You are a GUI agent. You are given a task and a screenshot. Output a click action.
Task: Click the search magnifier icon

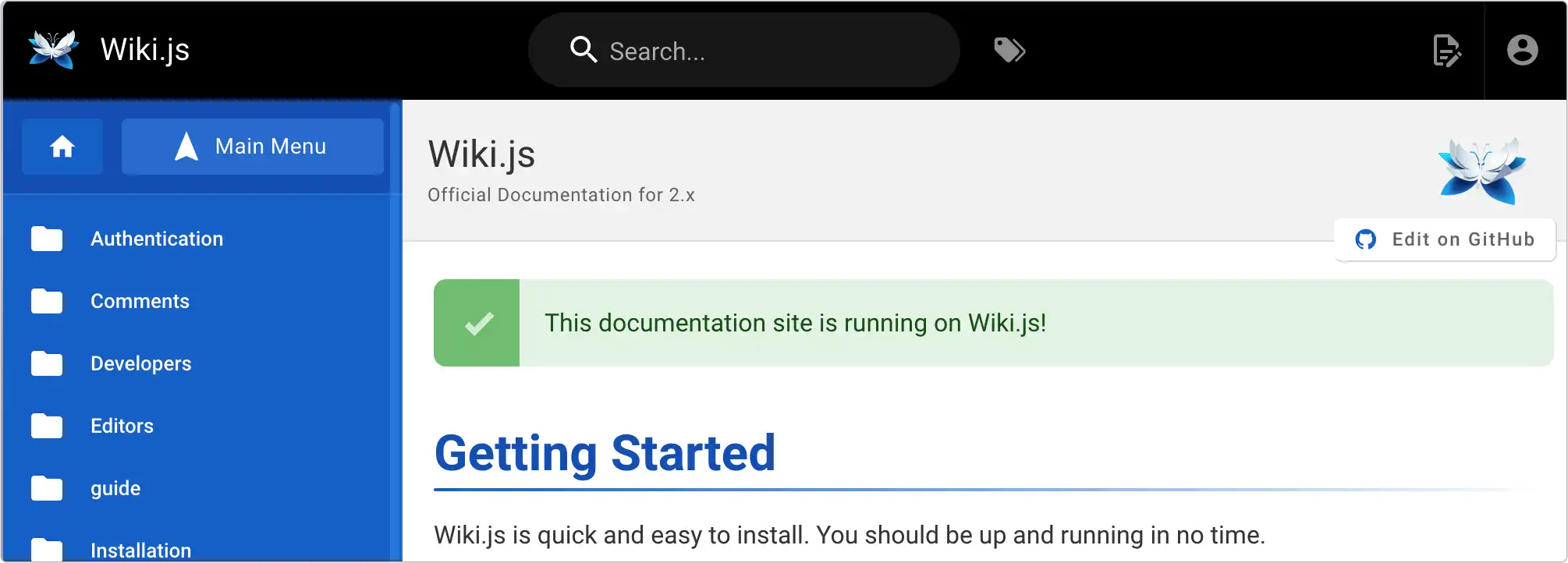pyautogui.click(x=584, y=50)
